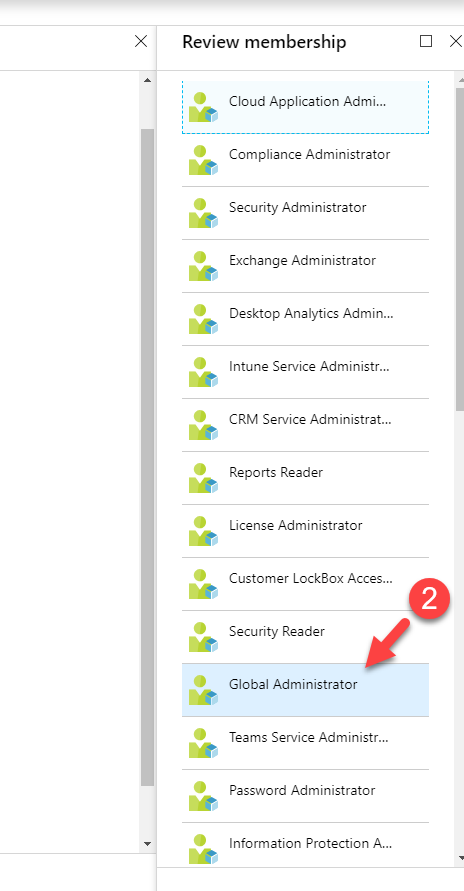Click the left panel scrollbar up arrow
464x891 pixels.
click(x=147, y=80)
